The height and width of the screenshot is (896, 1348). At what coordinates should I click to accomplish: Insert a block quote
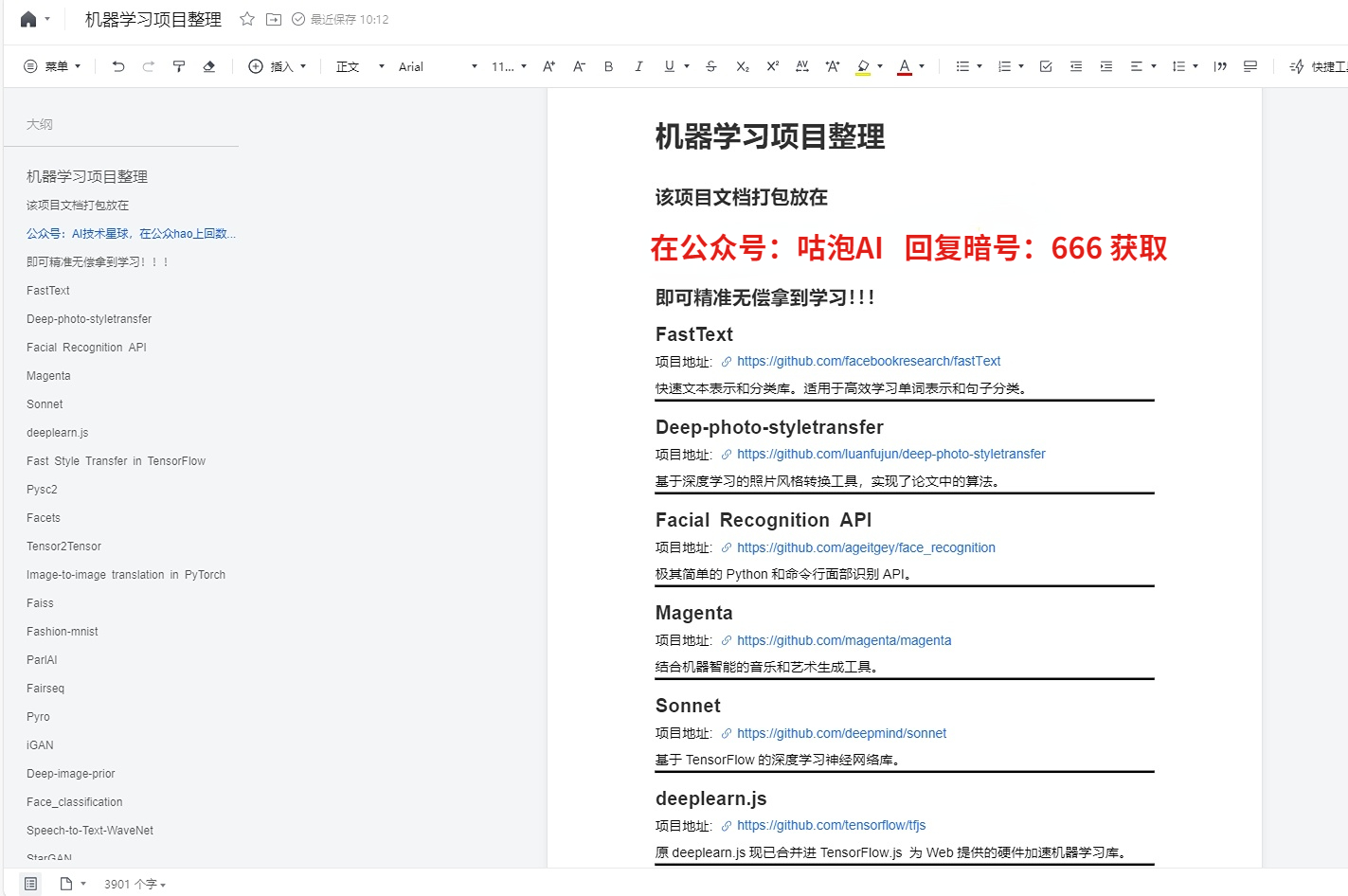(1220, 66)
